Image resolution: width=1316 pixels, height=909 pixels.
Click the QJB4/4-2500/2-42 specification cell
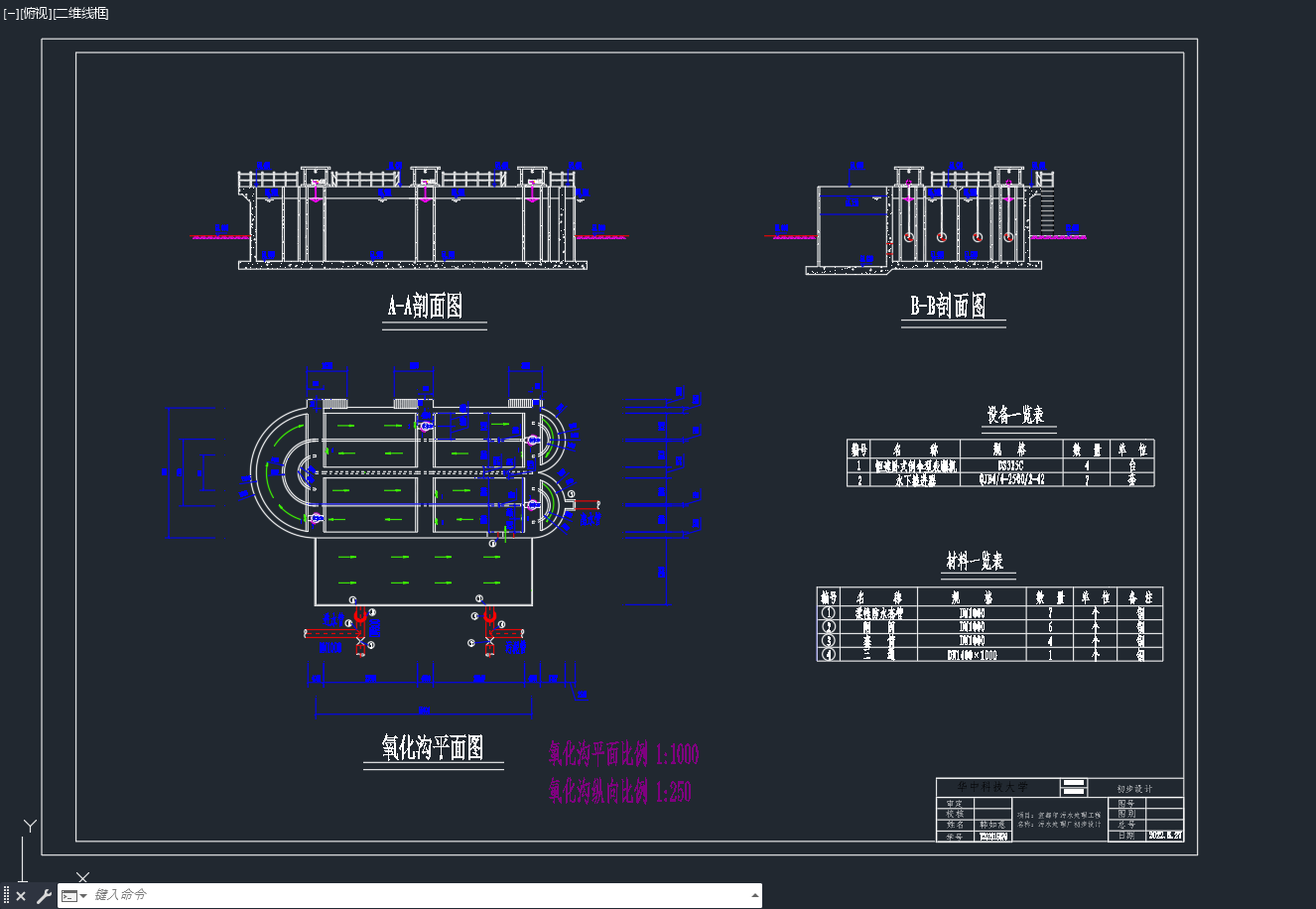pyautogui.click(x=1010, y=479)
